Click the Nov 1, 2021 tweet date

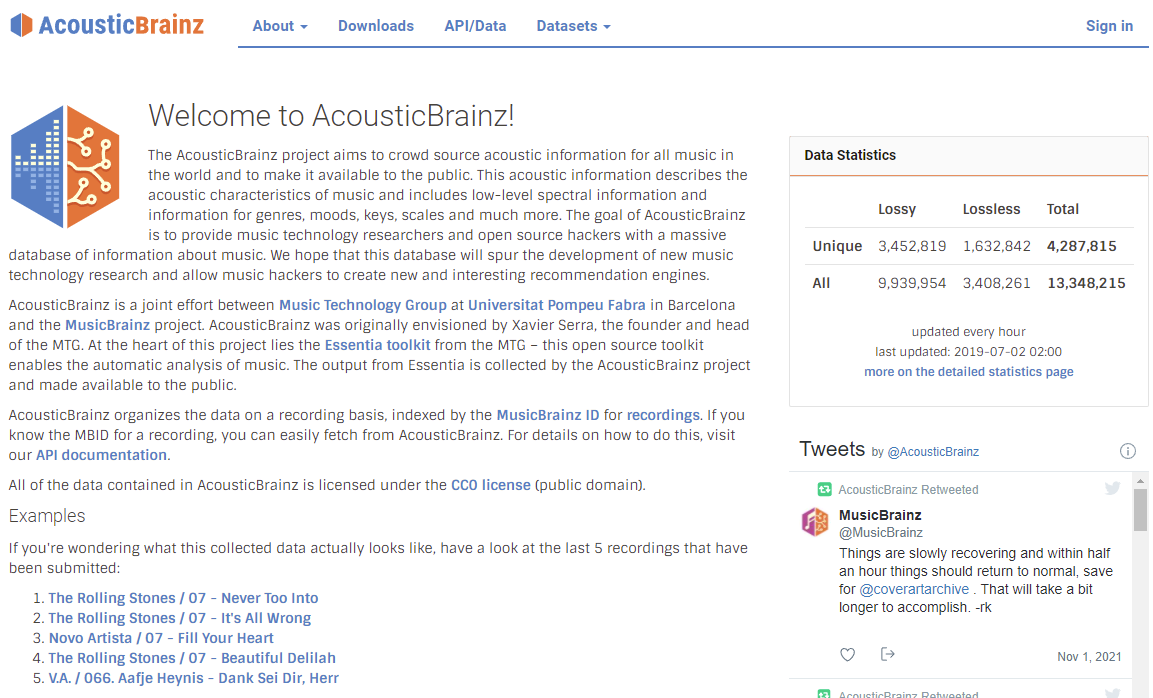tap(1089, 656)
